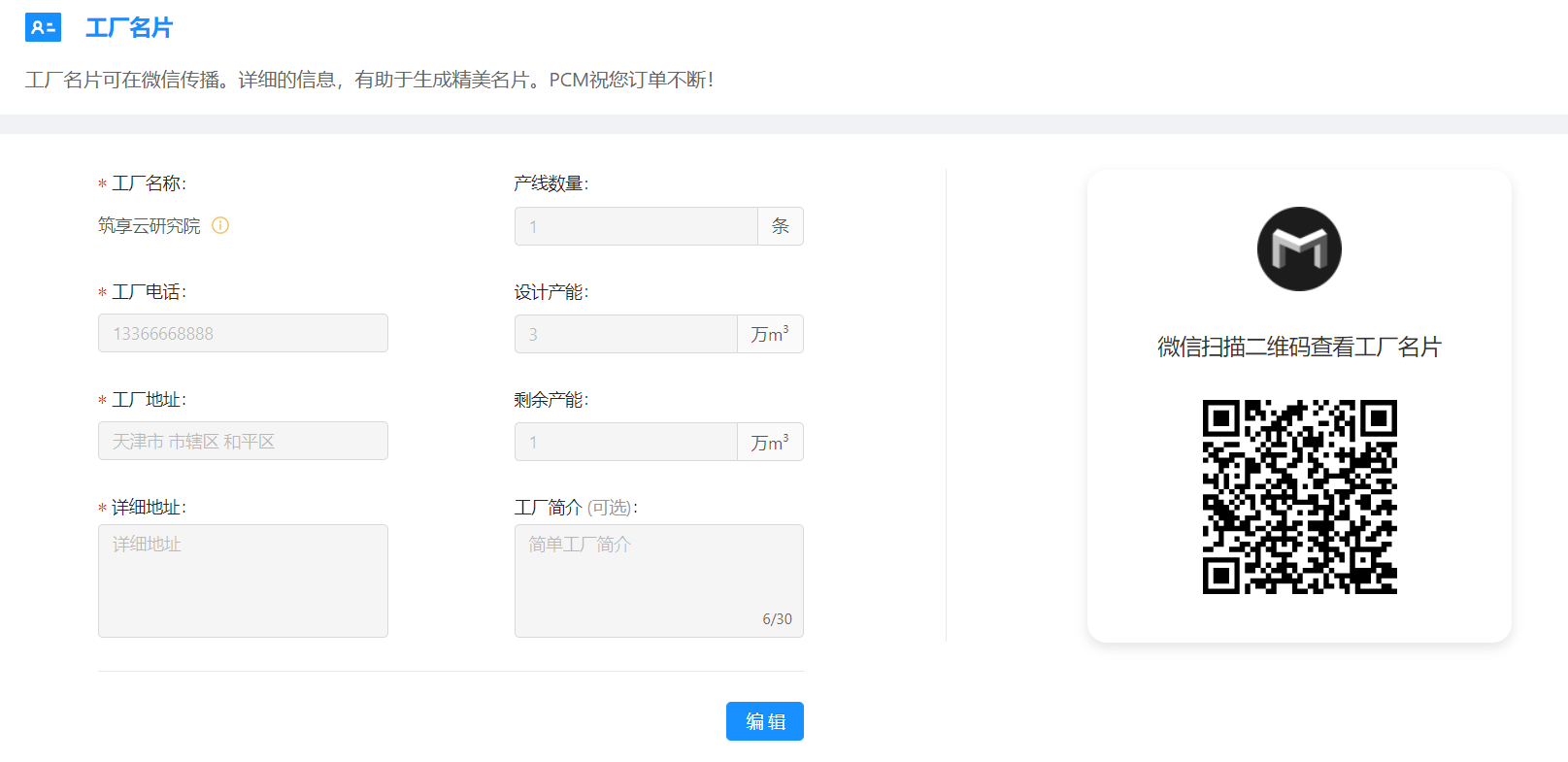Click the 剩余产能 input field
1568x762 pixels.
click(625, 442)
